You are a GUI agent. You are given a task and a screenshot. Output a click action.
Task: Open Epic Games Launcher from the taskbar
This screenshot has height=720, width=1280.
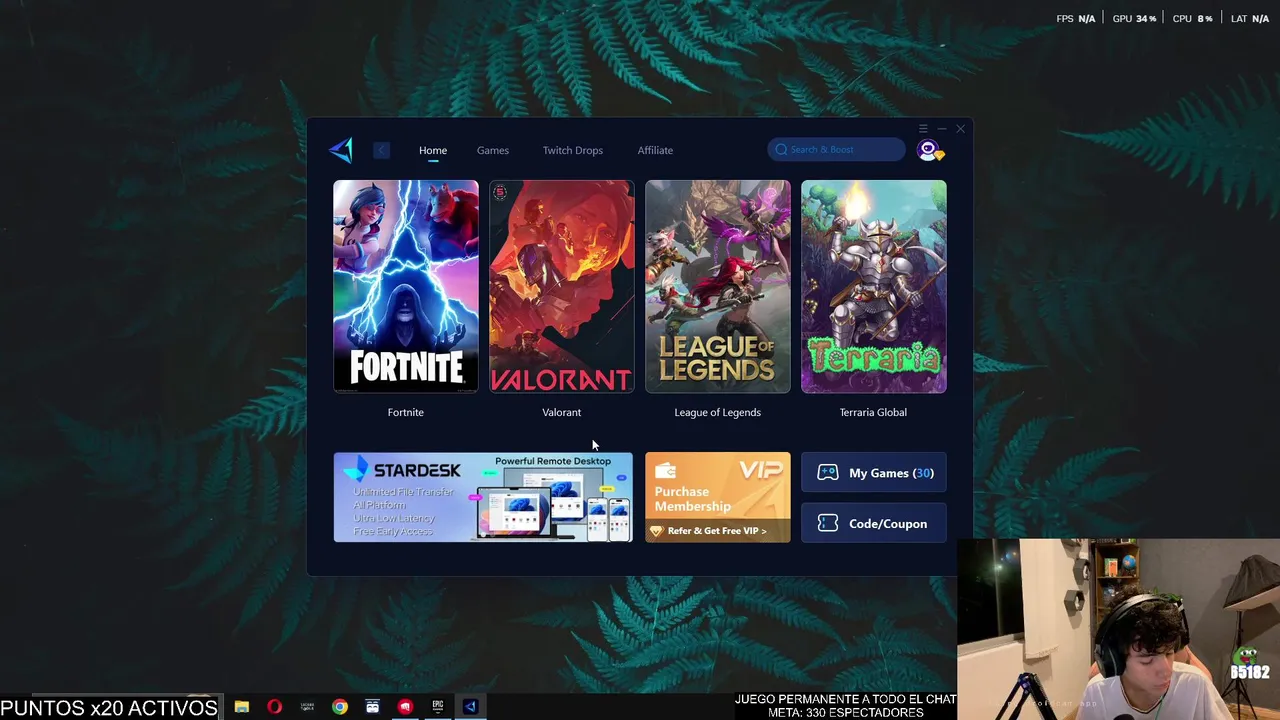pos(438,706)
